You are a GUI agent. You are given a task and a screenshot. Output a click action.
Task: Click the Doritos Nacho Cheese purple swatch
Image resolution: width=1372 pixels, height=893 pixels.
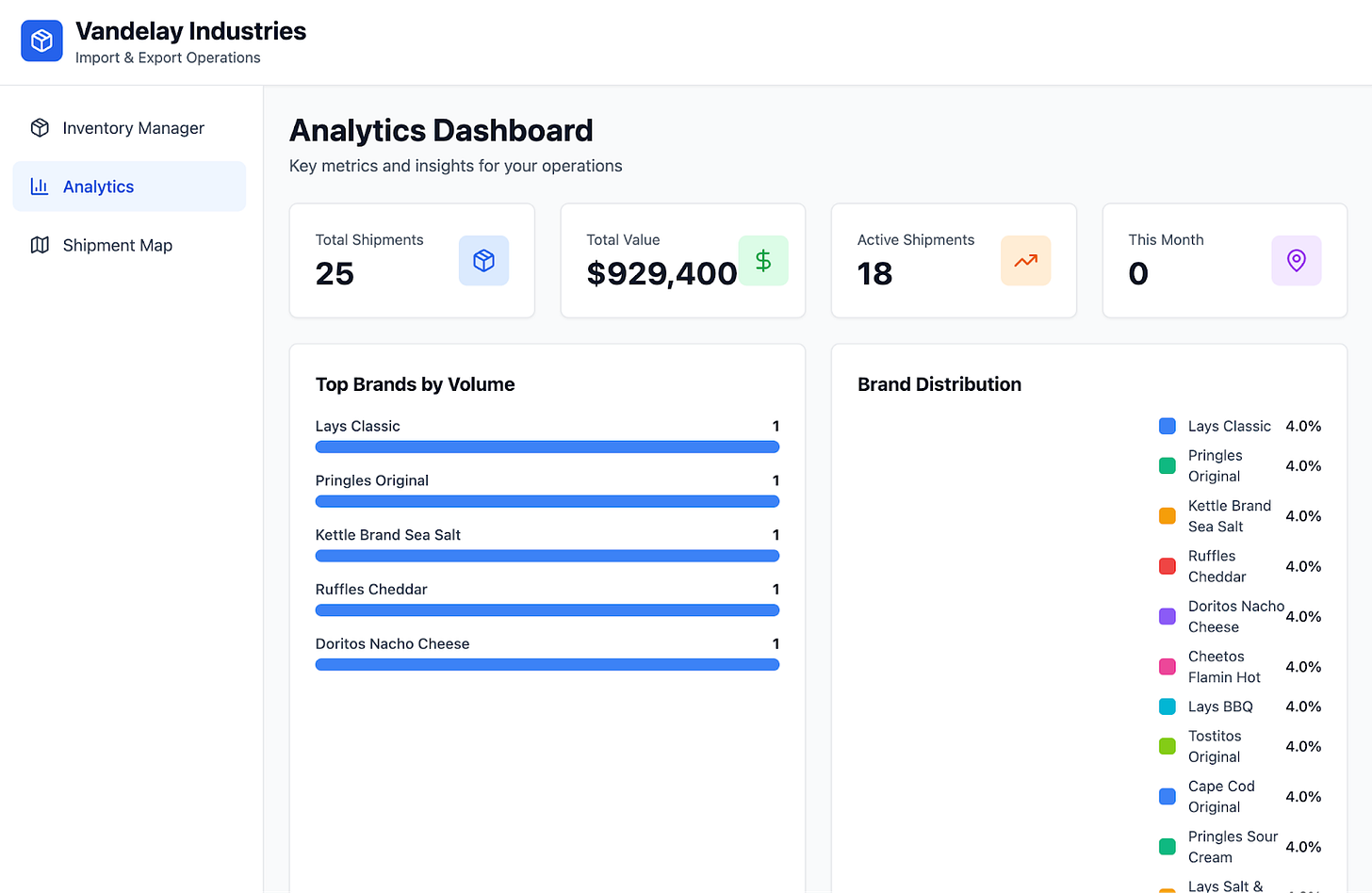[x=1167, y=617]
